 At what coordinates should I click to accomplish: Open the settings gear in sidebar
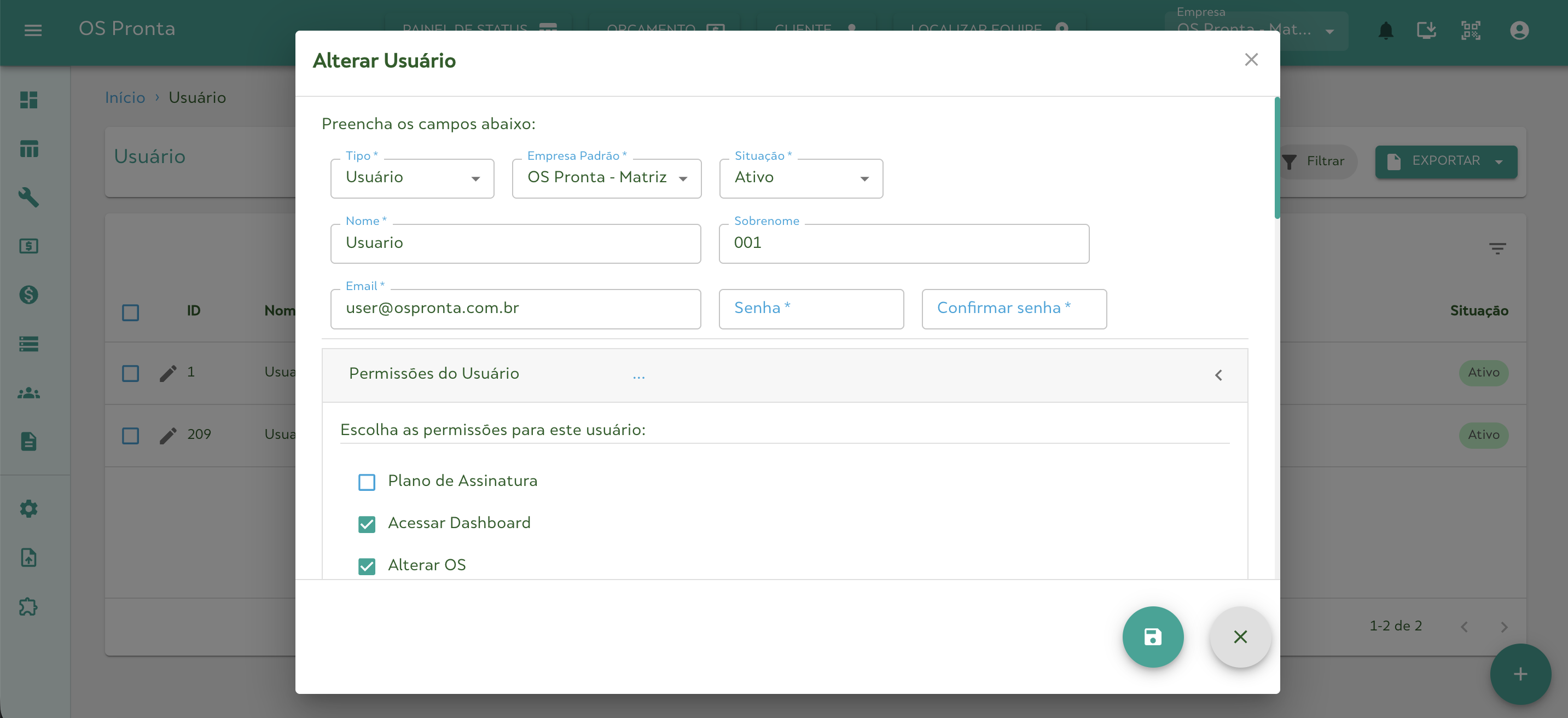pyautogui.click(x=28, y=508)
